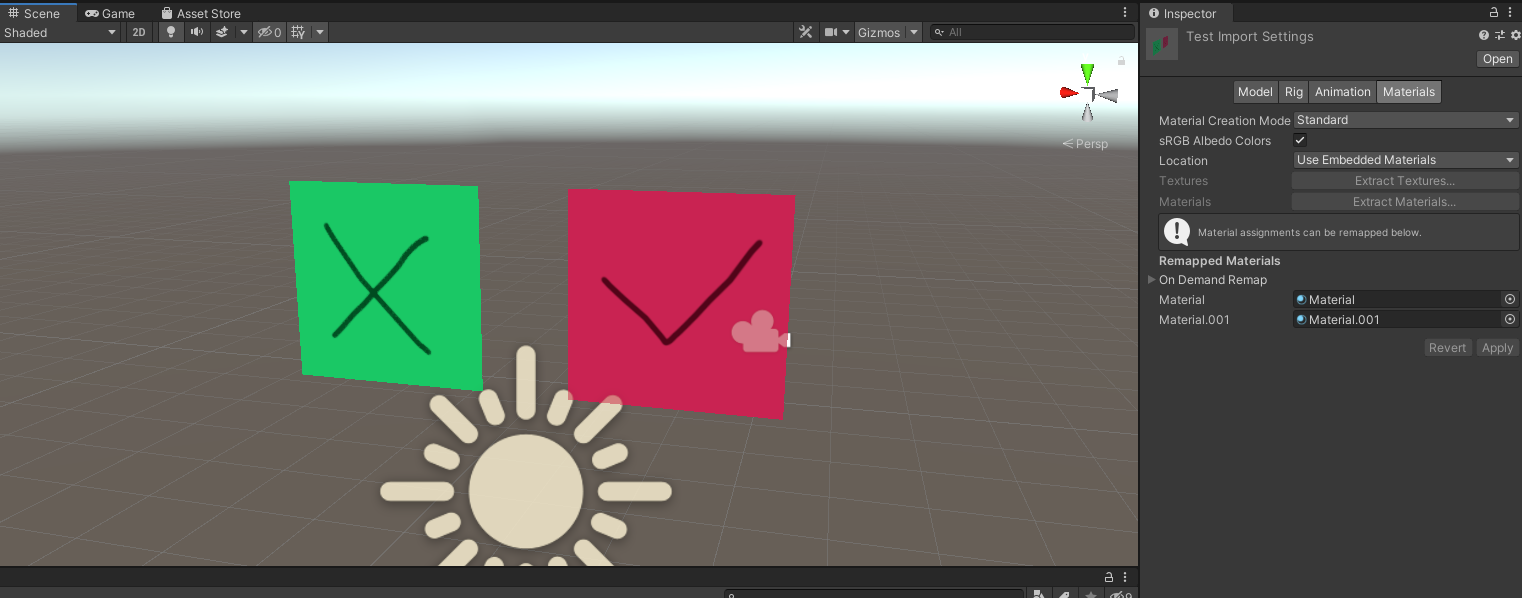The image size is (1522, 598).
Task: Toggle scene effects (fx) in the Scene toolbar
Action: (x=224, y=32)
